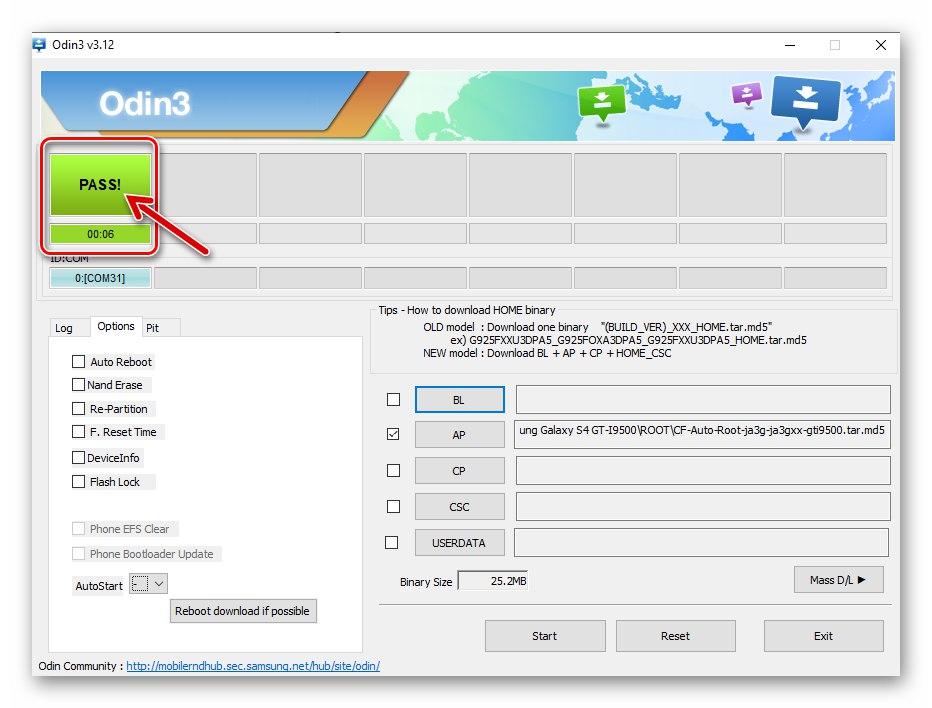Toggle the Flash Lock checkbox
The height and width of the screenshot is (708, 932).
click(x=78, y=482)
